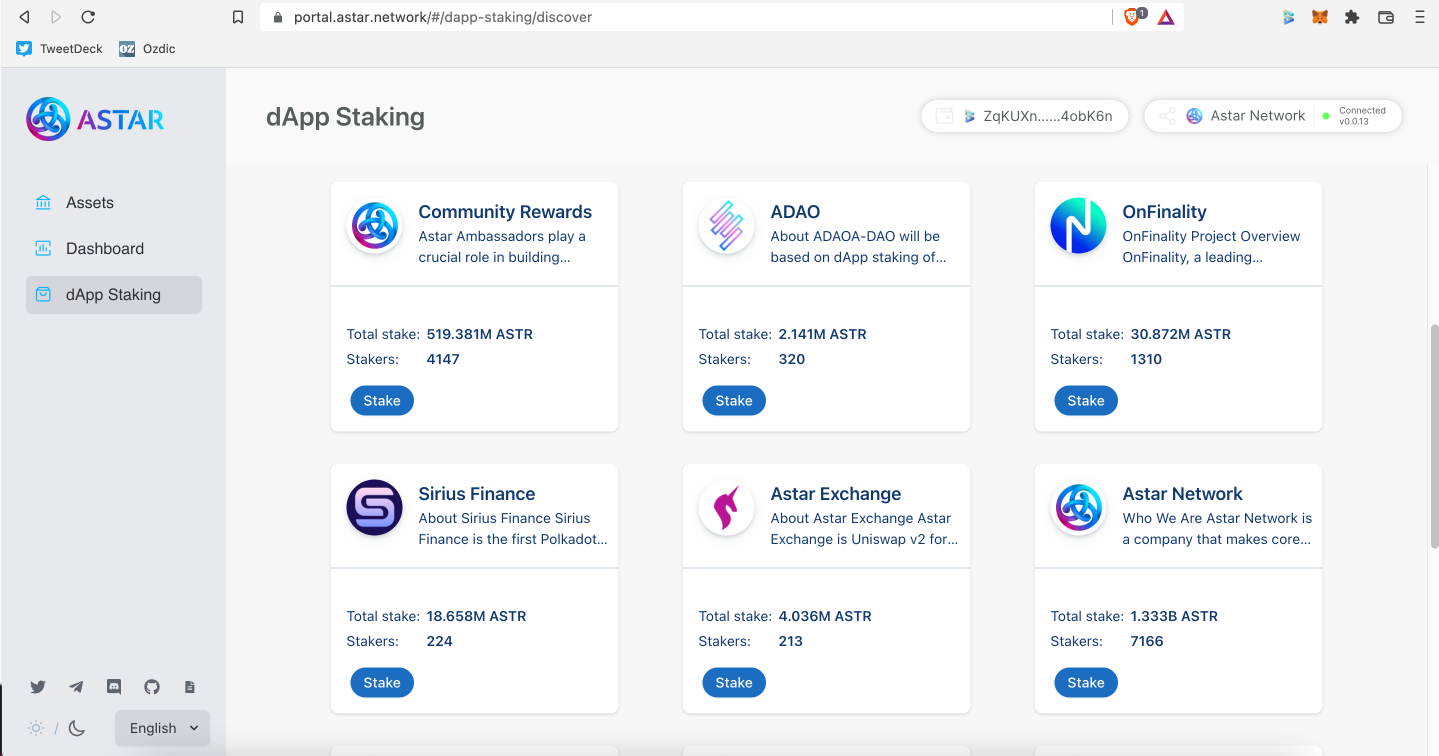This screenshot has height=756, width=1439.
Task: Select stakers count 7166
Action: tap(1147, 641)
